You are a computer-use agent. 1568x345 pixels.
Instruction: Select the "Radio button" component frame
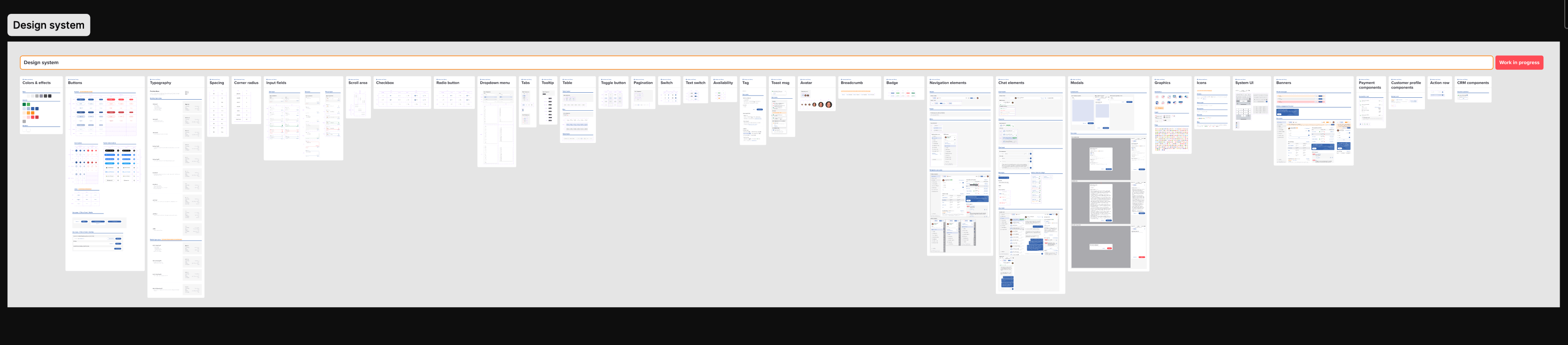click(454, 93)
